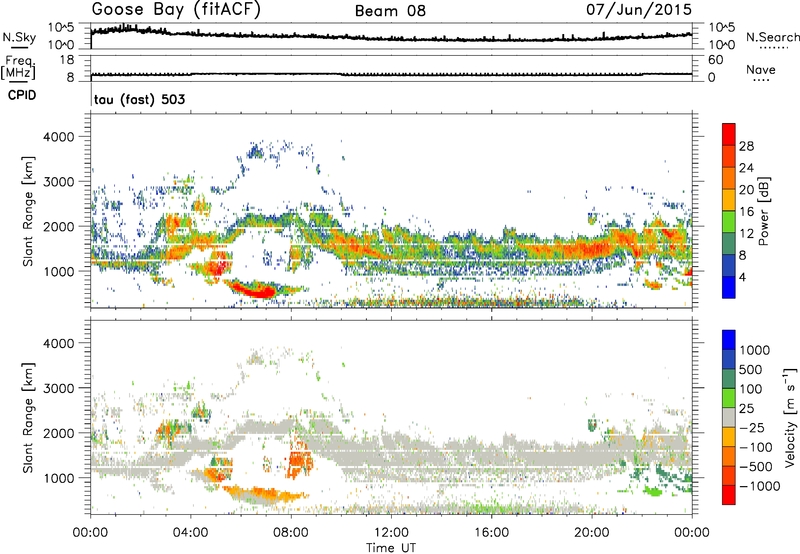Screen dimensions: 800x554
Task: Click the 'Time UT' axis title
Action: coord(391,547)
